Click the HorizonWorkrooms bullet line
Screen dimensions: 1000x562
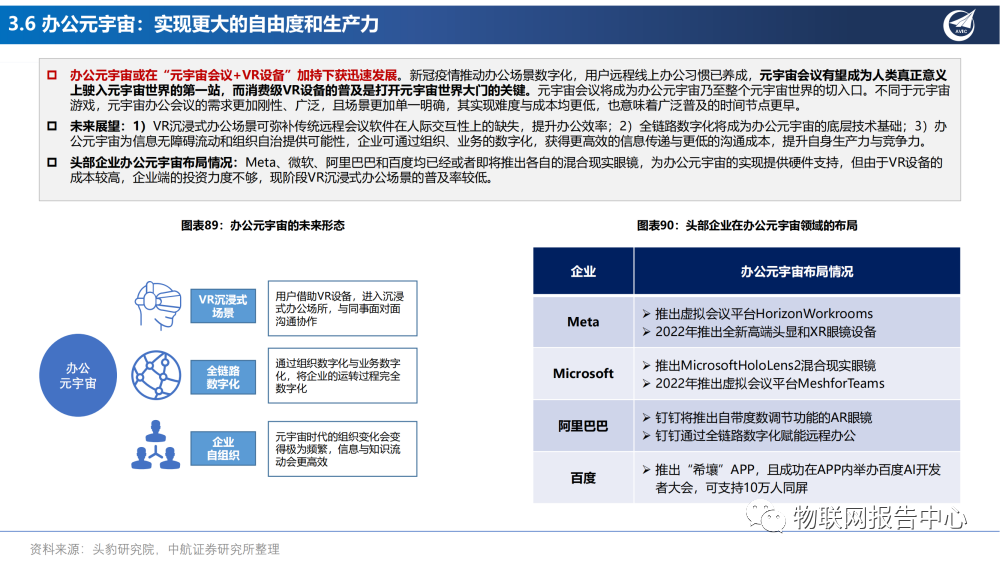(x=758, y=314)
